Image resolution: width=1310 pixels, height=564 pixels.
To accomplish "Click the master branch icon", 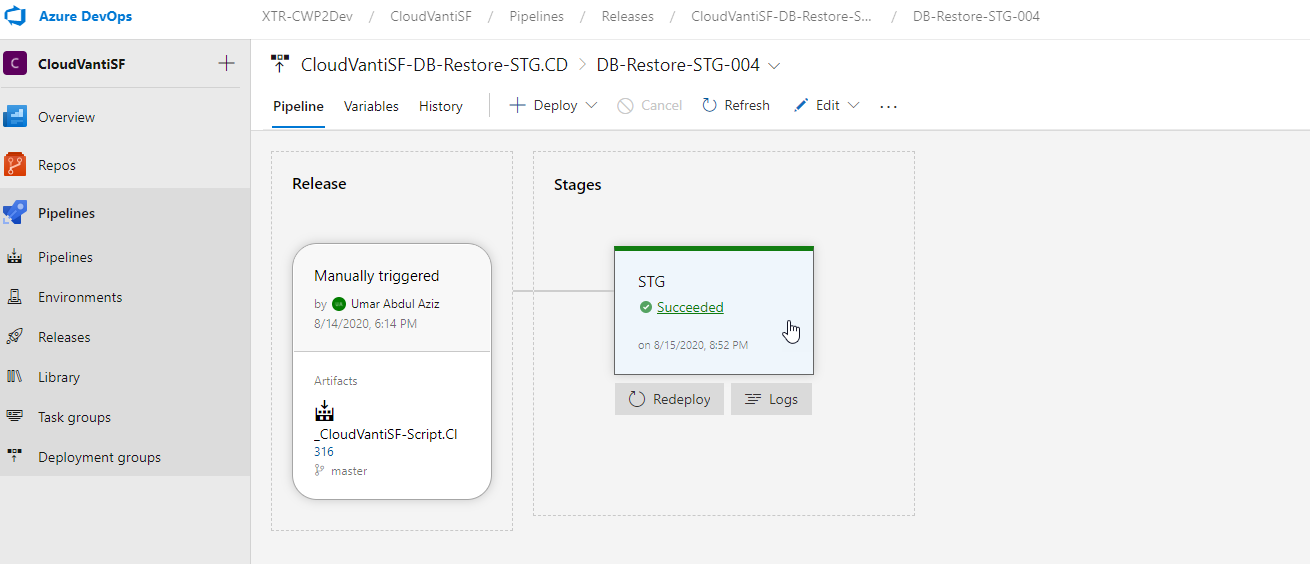I will click(x=320, y=471).
